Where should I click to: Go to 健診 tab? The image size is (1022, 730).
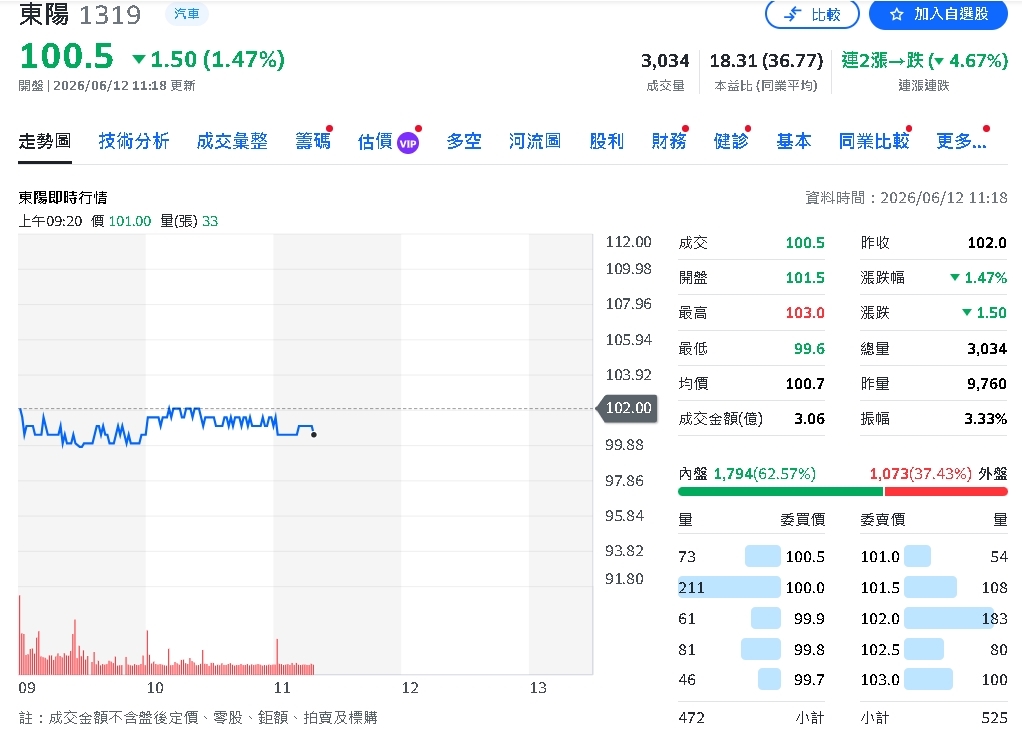point(731,141)
